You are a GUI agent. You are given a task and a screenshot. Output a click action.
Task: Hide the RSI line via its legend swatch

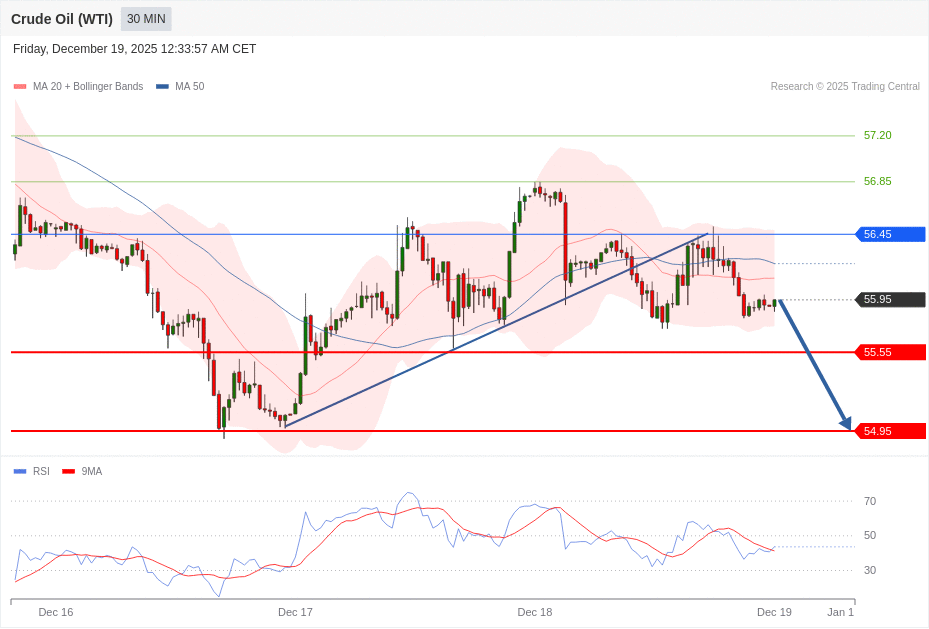18,471
